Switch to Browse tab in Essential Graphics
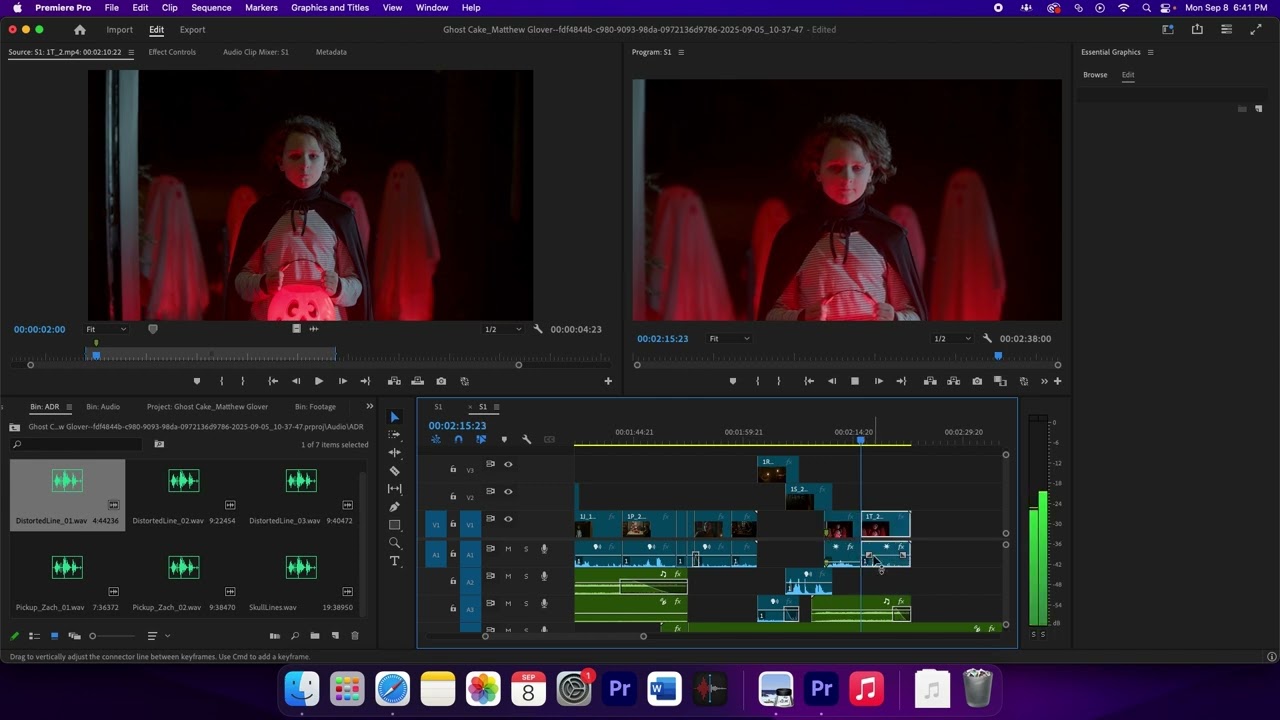This screenshot has height=720, width=1280. pyautogui.click(x=1095, y=75)
